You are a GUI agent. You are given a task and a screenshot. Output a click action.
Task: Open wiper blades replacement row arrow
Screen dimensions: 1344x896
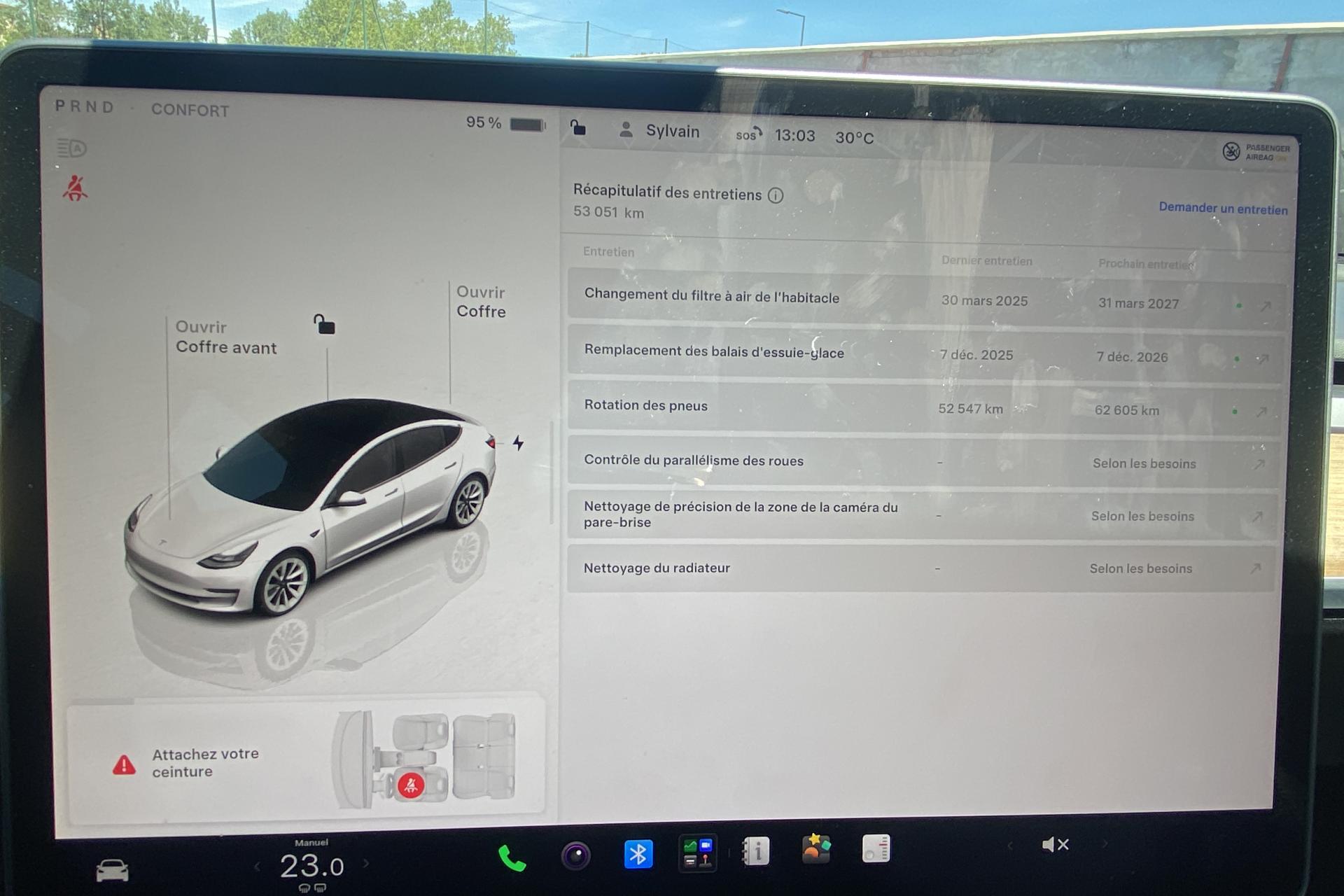[x=1263, y=359]
